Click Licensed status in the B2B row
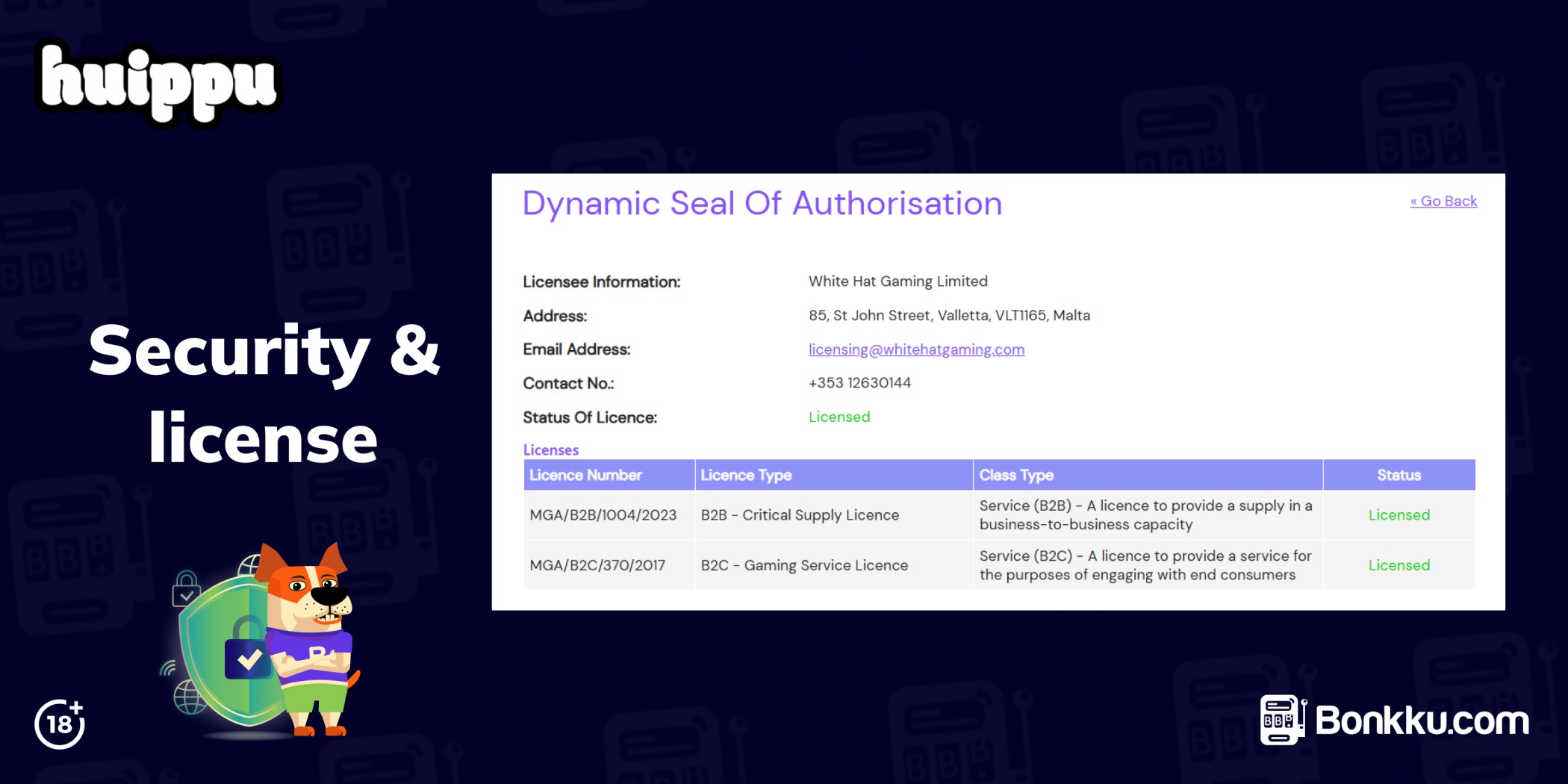The height and width of the screenshot is (784, 1568). tap(1399, 515)
